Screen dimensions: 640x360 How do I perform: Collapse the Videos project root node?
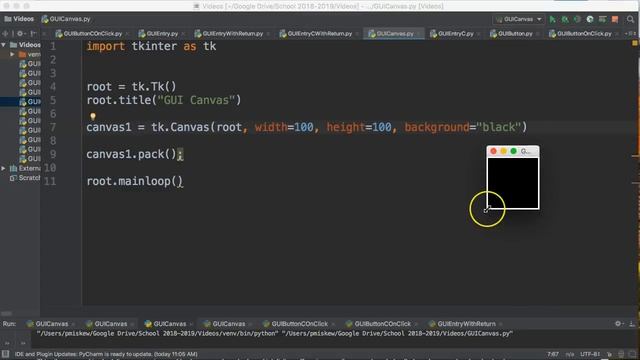[x=4, y=44]
